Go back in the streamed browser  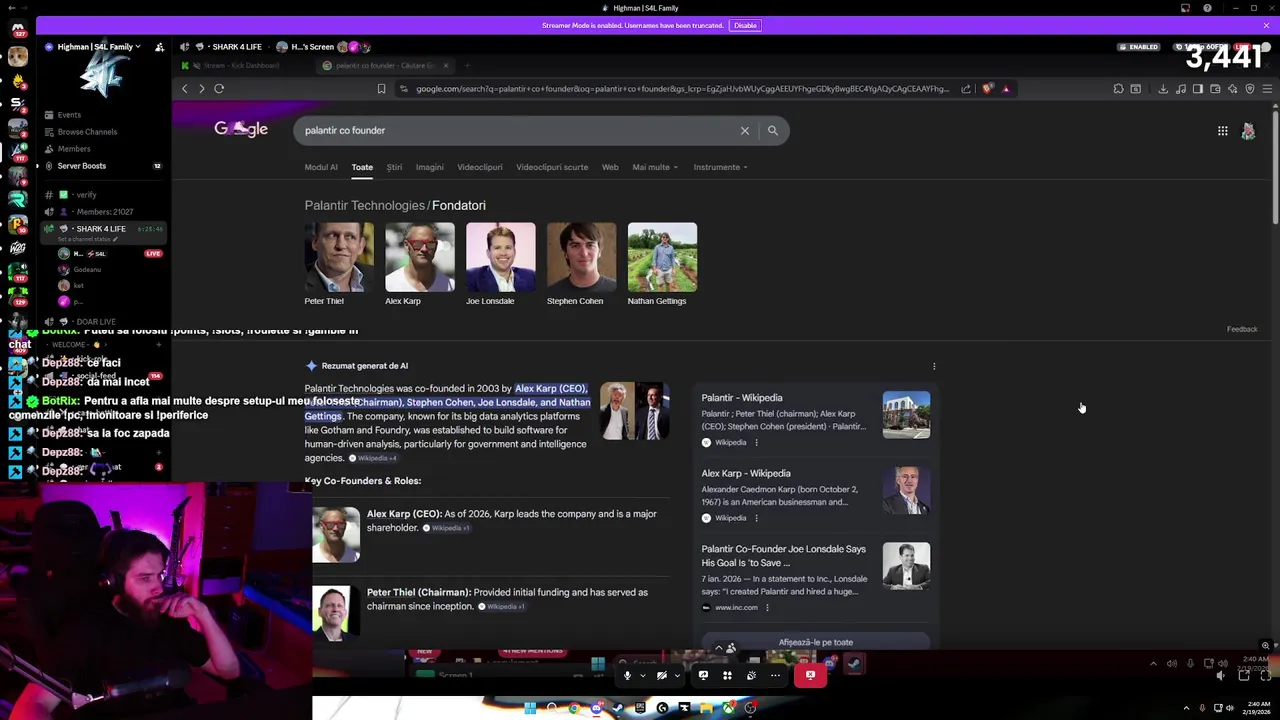pyautogui.click(x=185, y=89)
